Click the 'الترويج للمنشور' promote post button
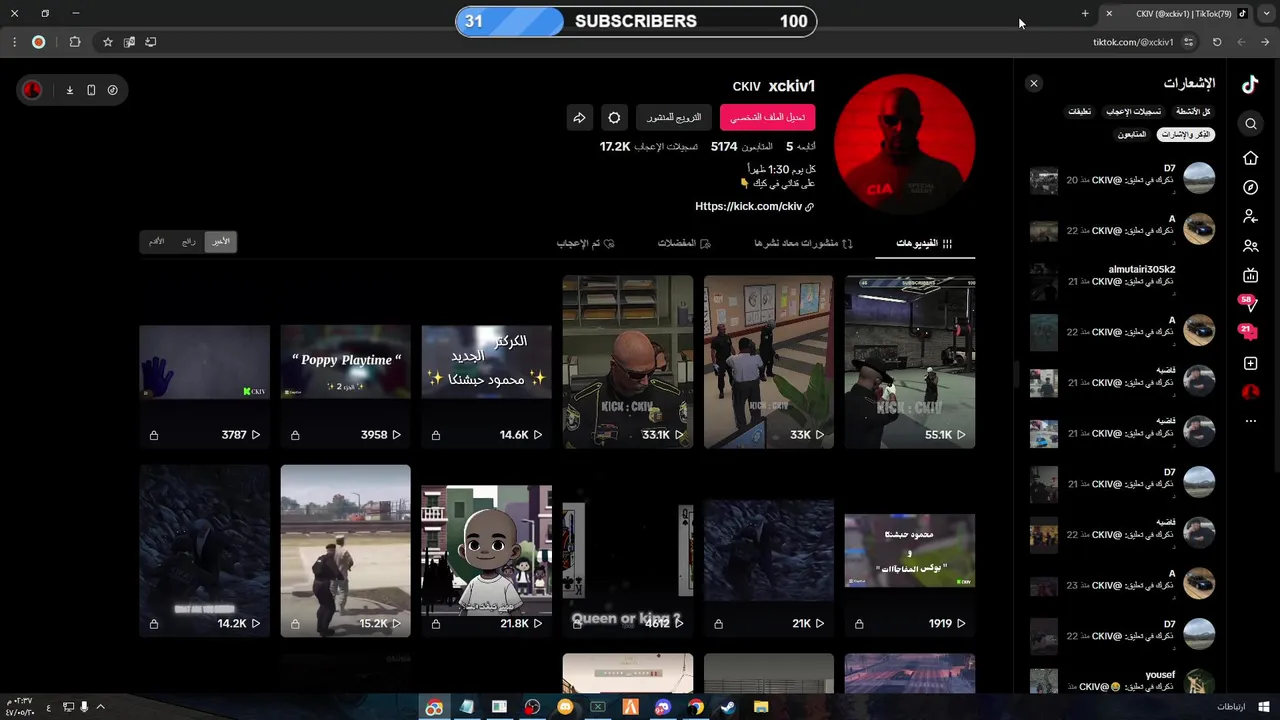Screen dimensions: 1280x720 click(x=674, y=117)
